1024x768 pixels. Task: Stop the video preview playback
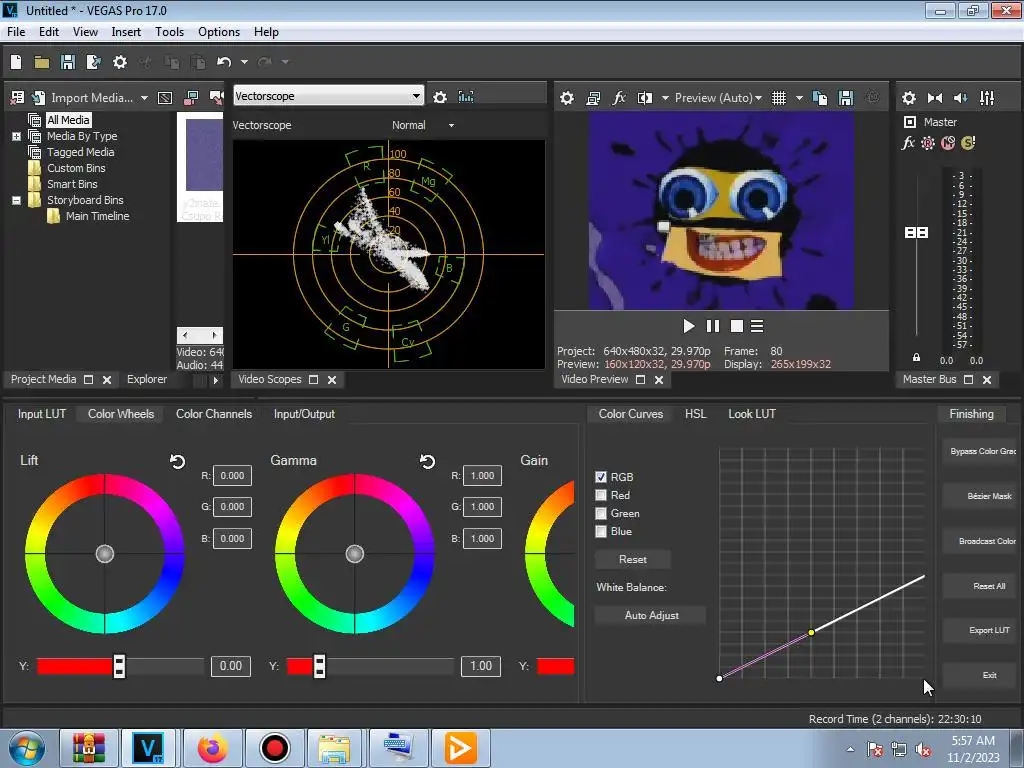[x=737, y=326]
